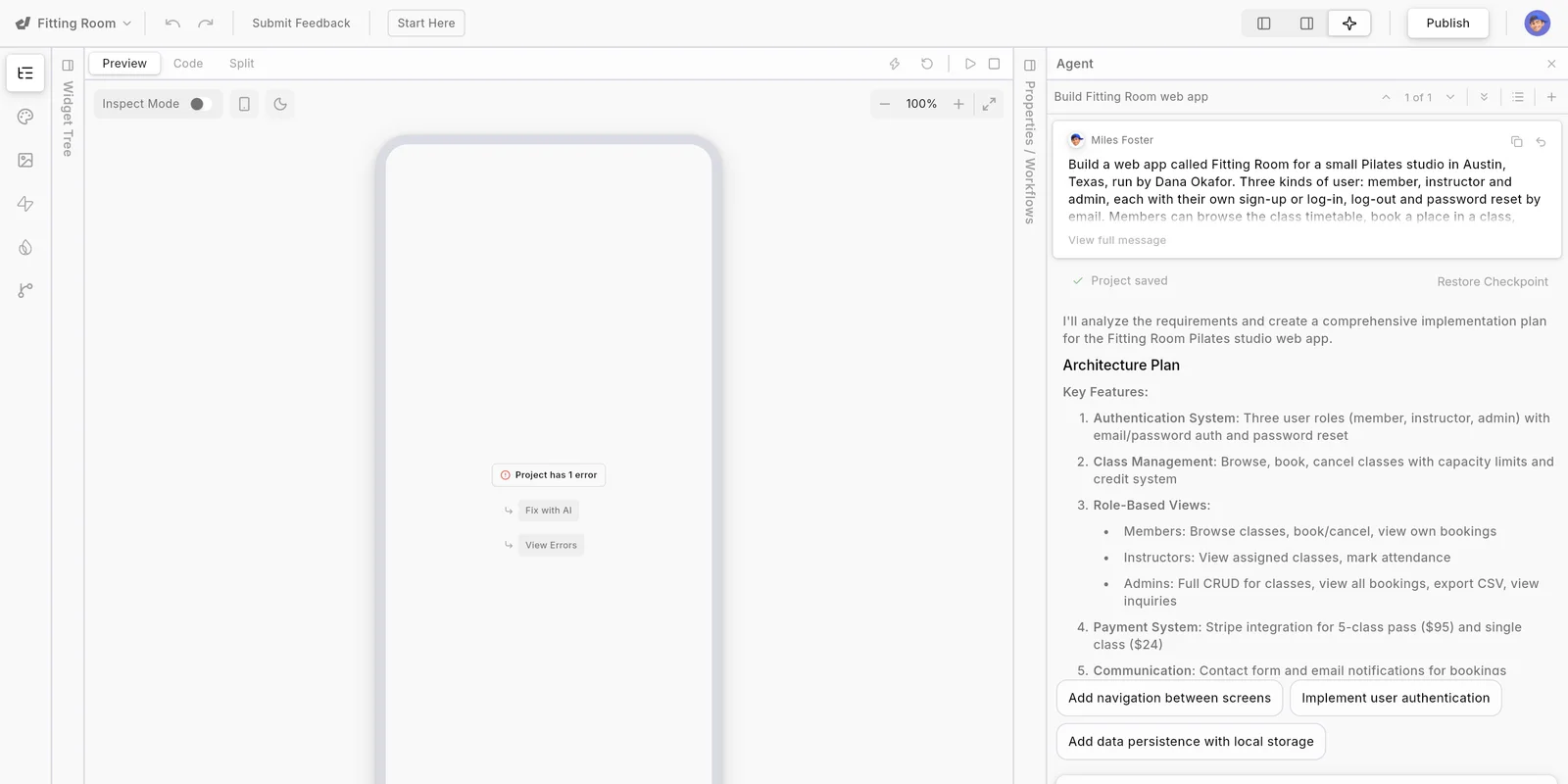1568x784 pixels.
Task: Go to previous thread with up chevron
Action: [1386, 97]
